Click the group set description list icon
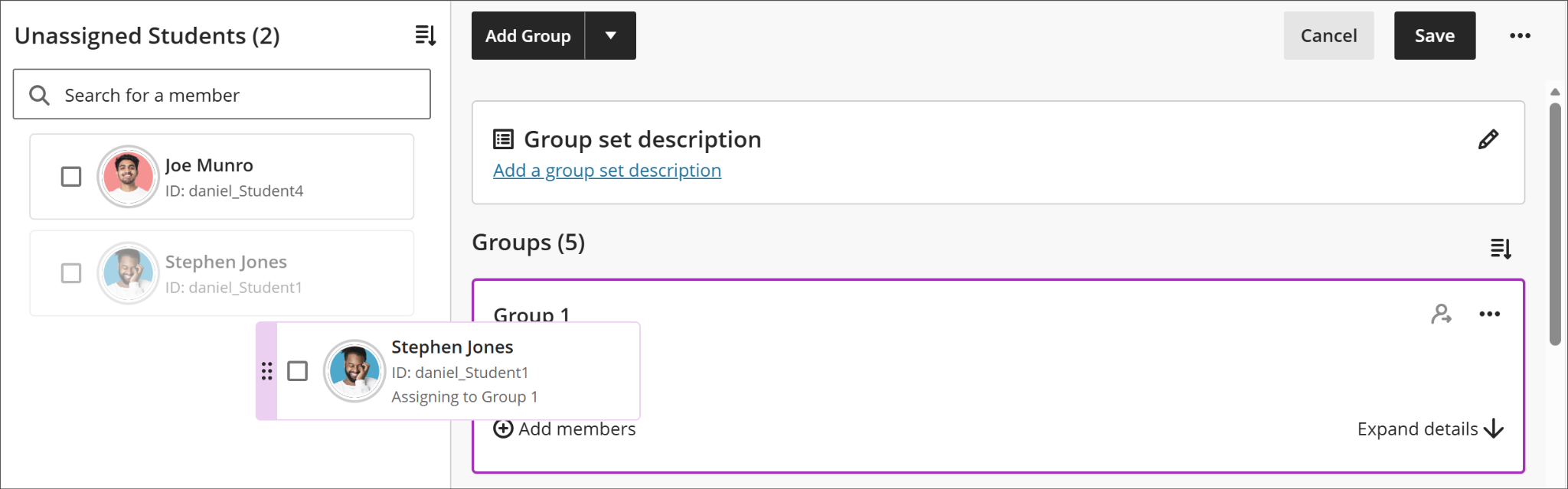The width and height of the screenshot is (1568, 489). [503, 139]
